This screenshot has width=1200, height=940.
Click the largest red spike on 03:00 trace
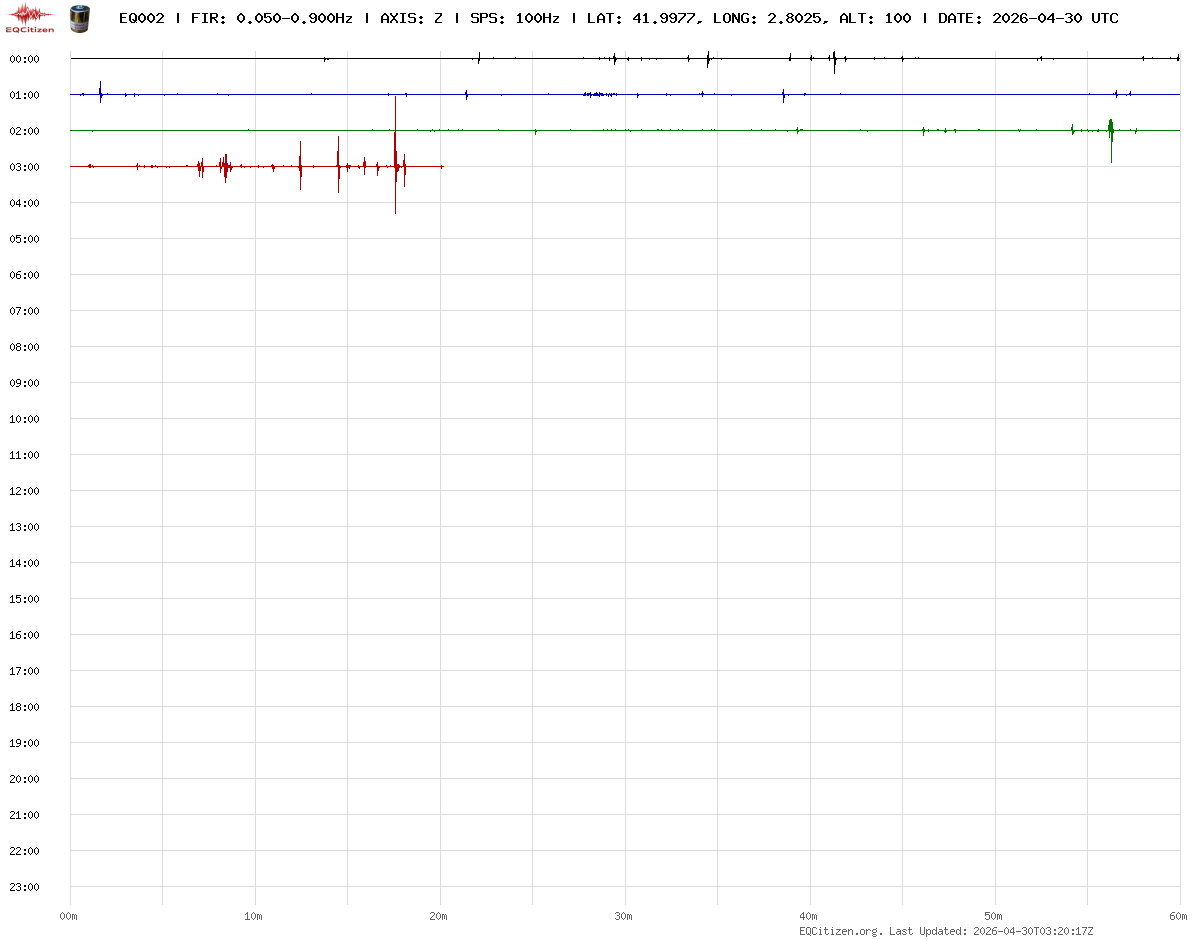395,160
